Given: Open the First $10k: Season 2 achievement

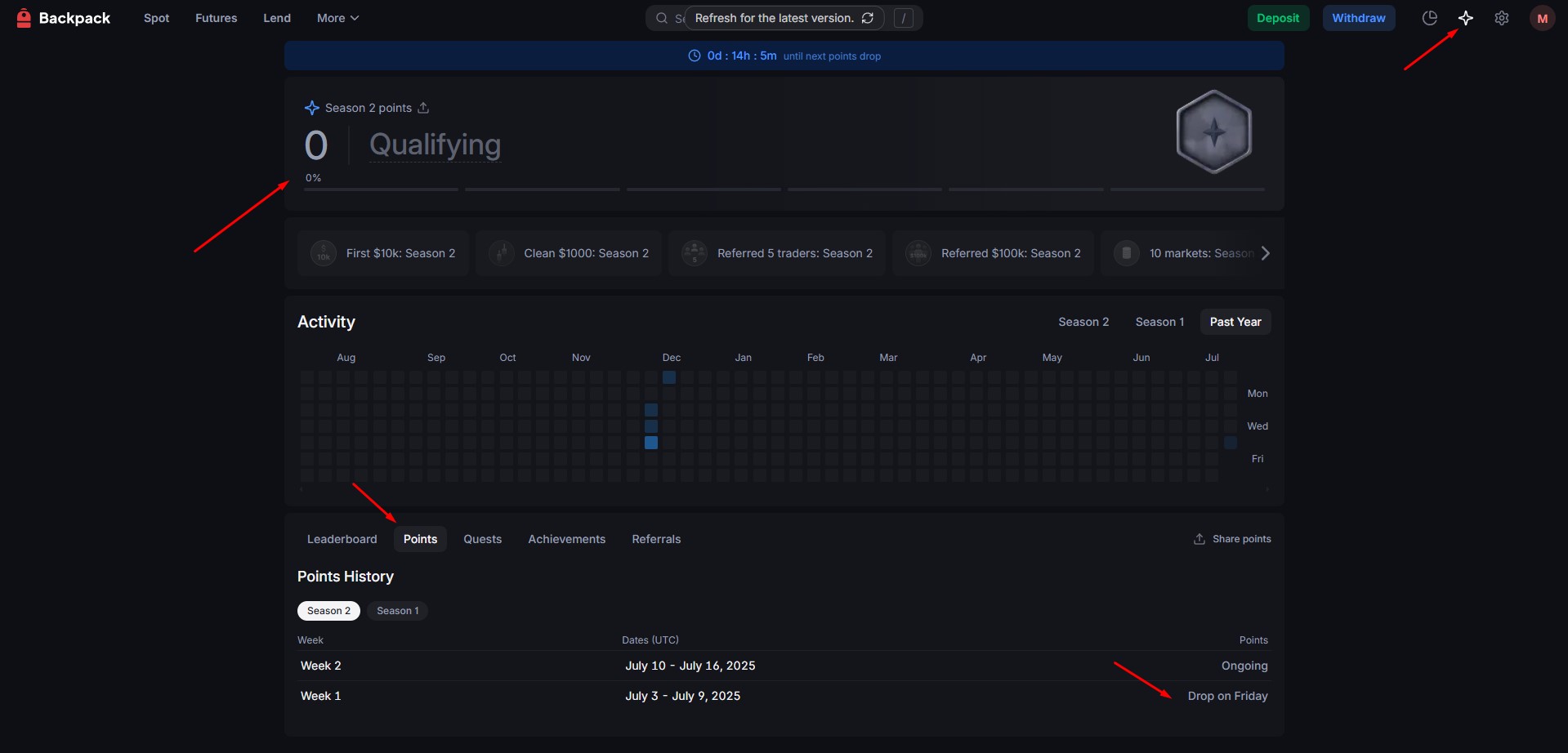Looking at the screenshot, I should pos(383,253).
